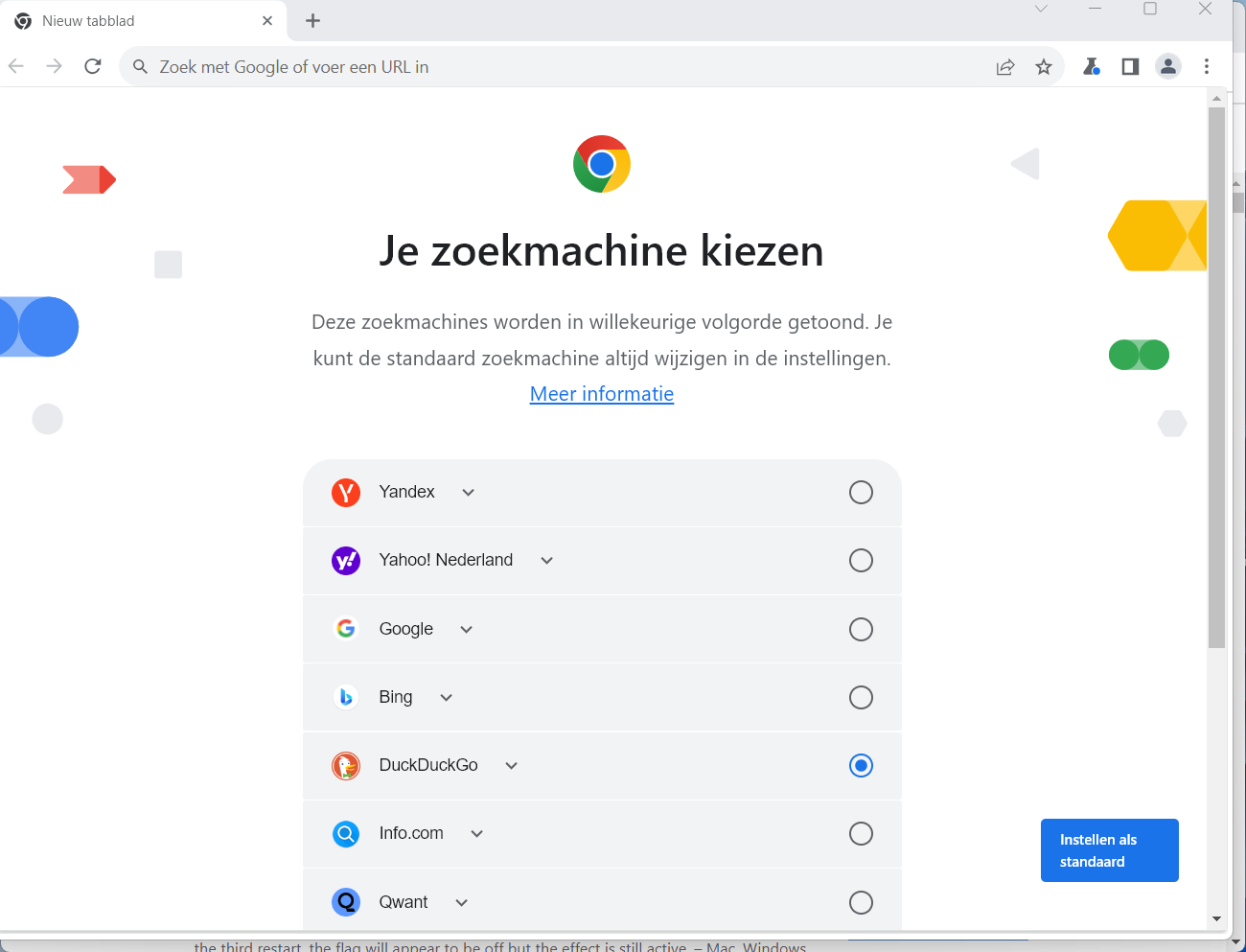Choose the Bing radio button
Image resolution: width=1246 pixels, height=952 pixels.
pos(861,697)
